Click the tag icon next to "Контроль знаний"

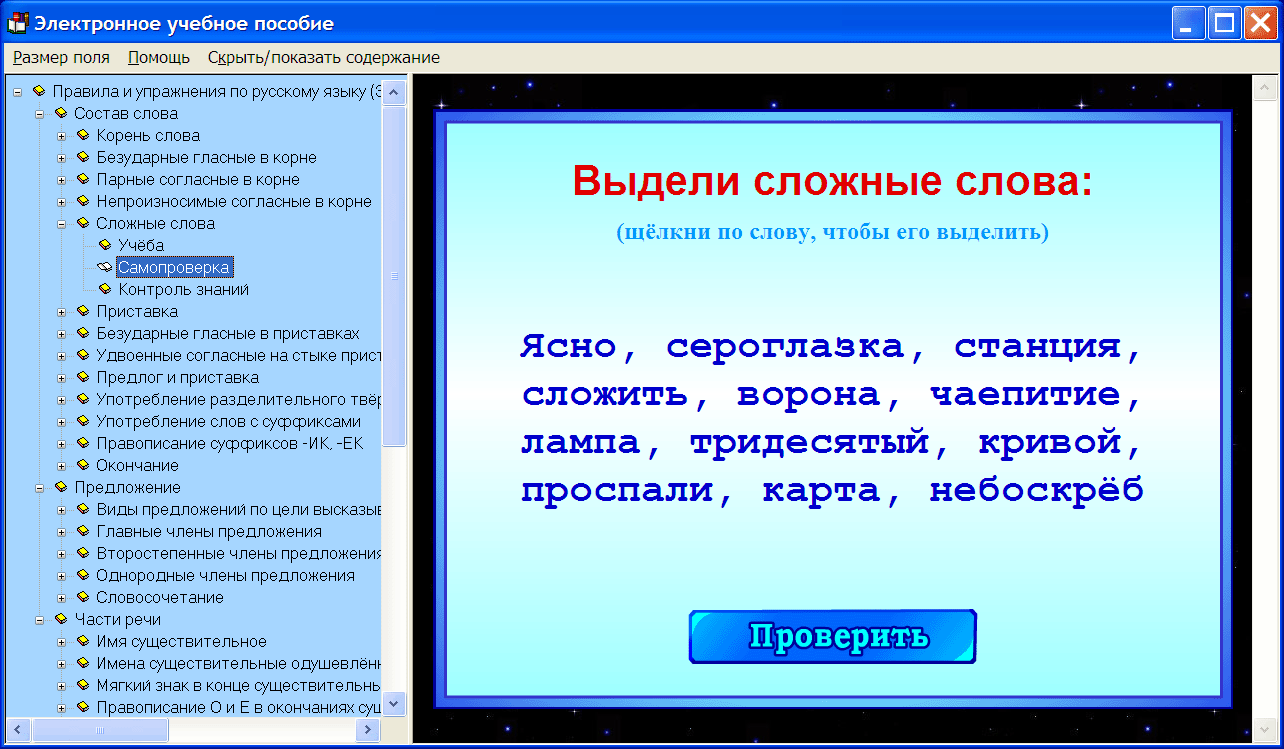click(x=104, y=288)
